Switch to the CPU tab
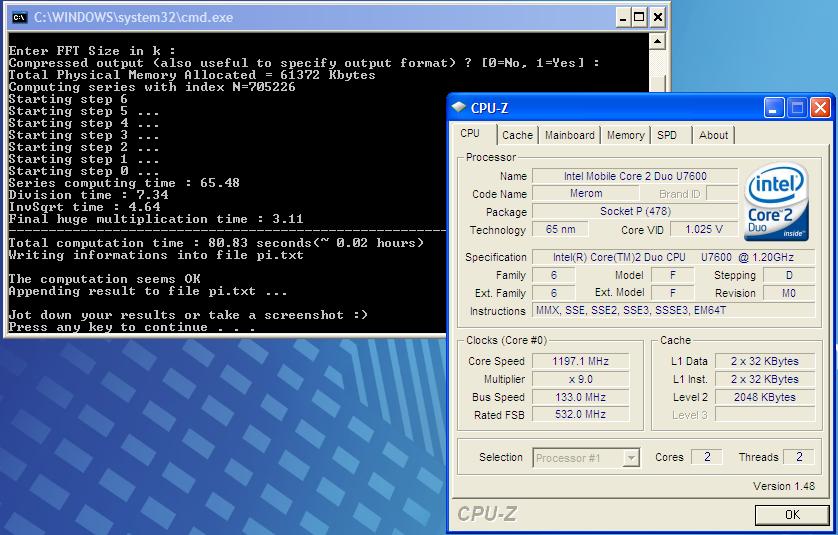Screen dimensions: 838x535 470,134
